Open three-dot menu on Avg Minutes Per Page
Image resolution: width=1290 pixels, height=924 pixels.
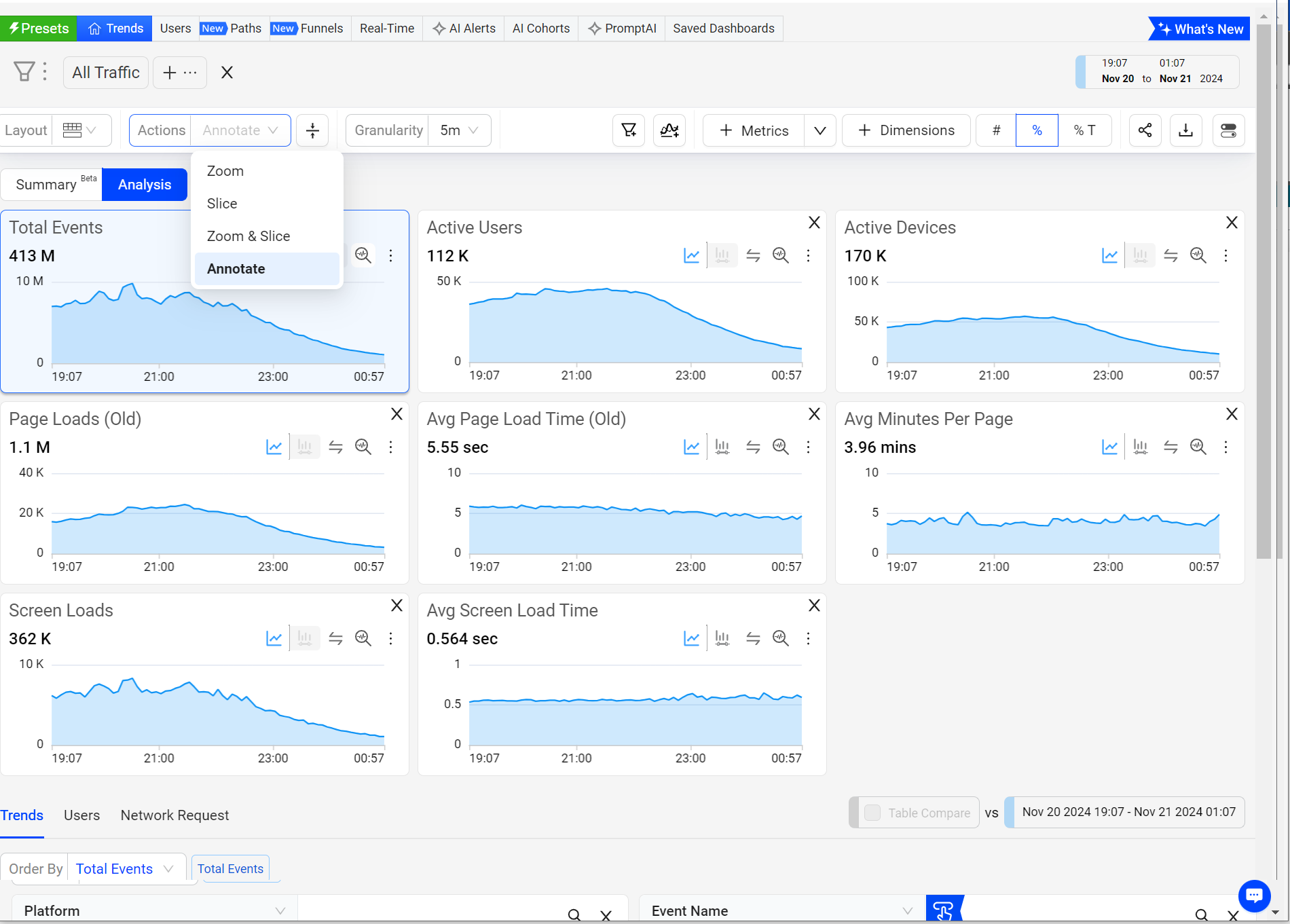tap(1225, 447)
